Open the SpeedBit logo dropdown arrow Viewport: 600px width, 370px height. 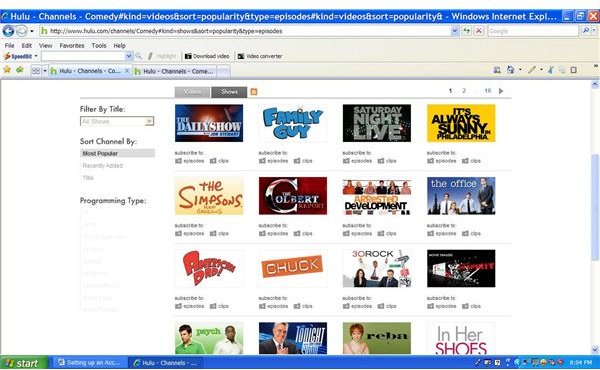(x=36, y=56)
